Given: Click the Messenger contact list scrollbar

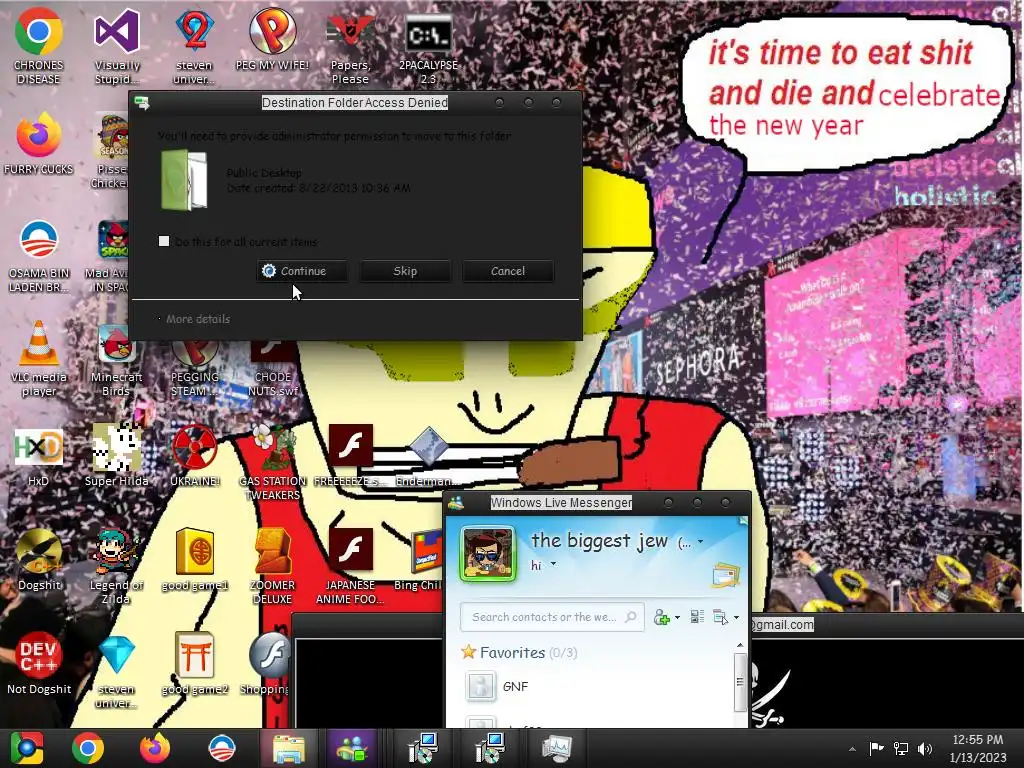Looking at the screenshot, I should click(740, 680).
